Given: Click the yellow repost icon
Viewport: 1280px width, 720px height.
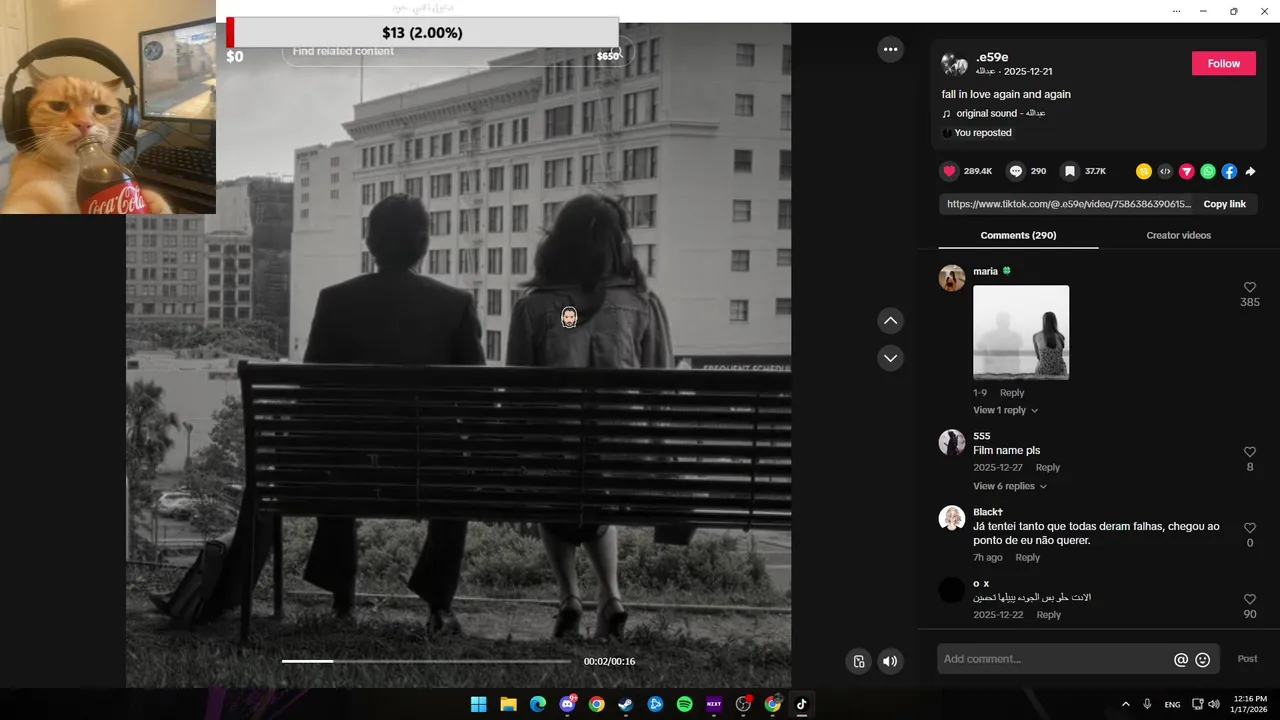Looking at the screenshot, I should click(1144, 171).
